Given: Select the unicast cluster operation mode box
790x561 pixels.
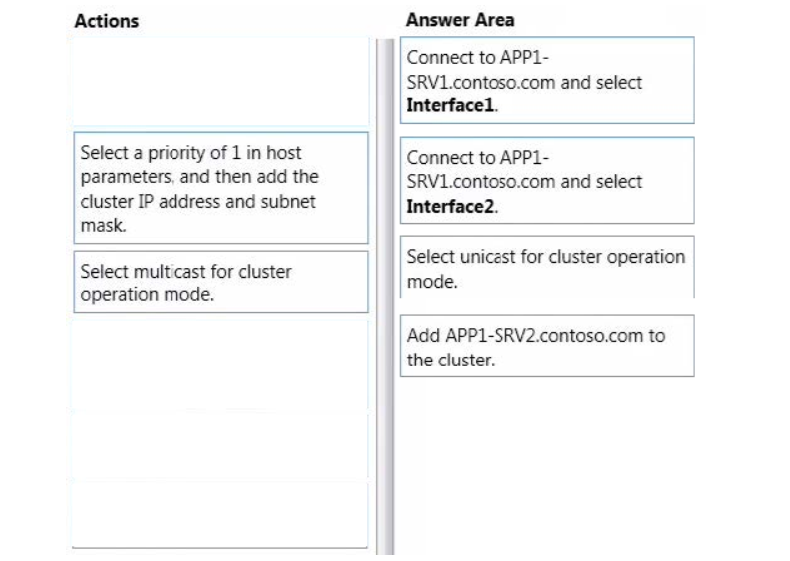Looking at the screenshot, I should 547,267.
